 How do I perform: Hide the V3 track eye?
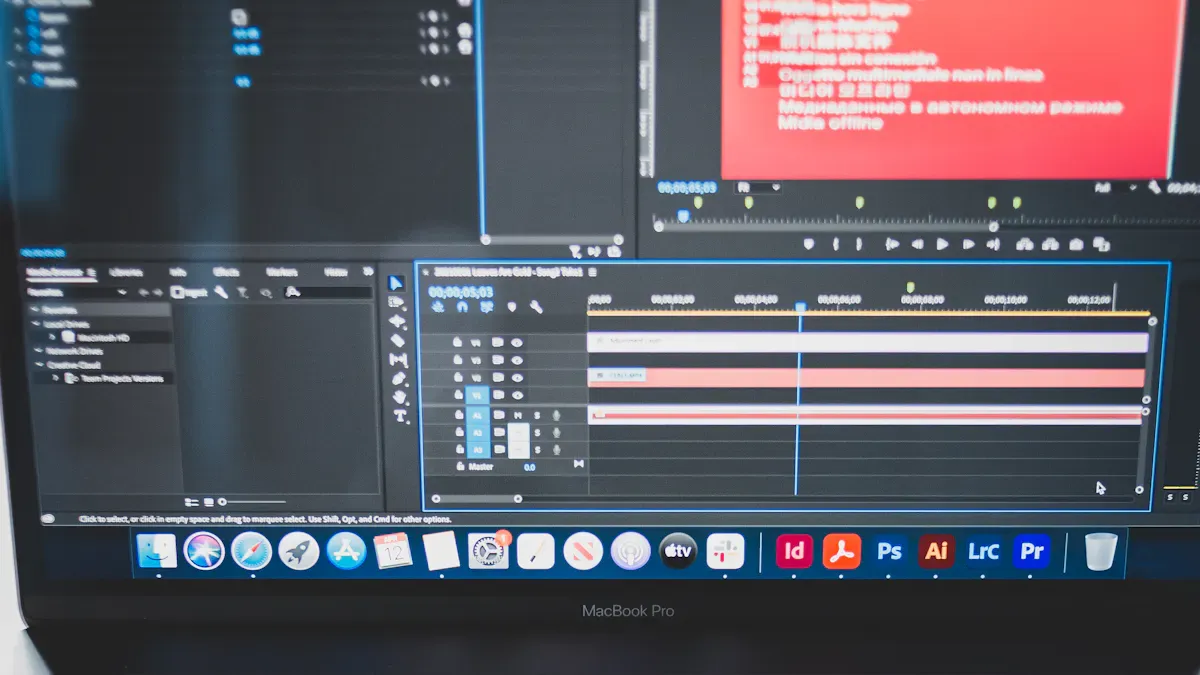point(517,360)
